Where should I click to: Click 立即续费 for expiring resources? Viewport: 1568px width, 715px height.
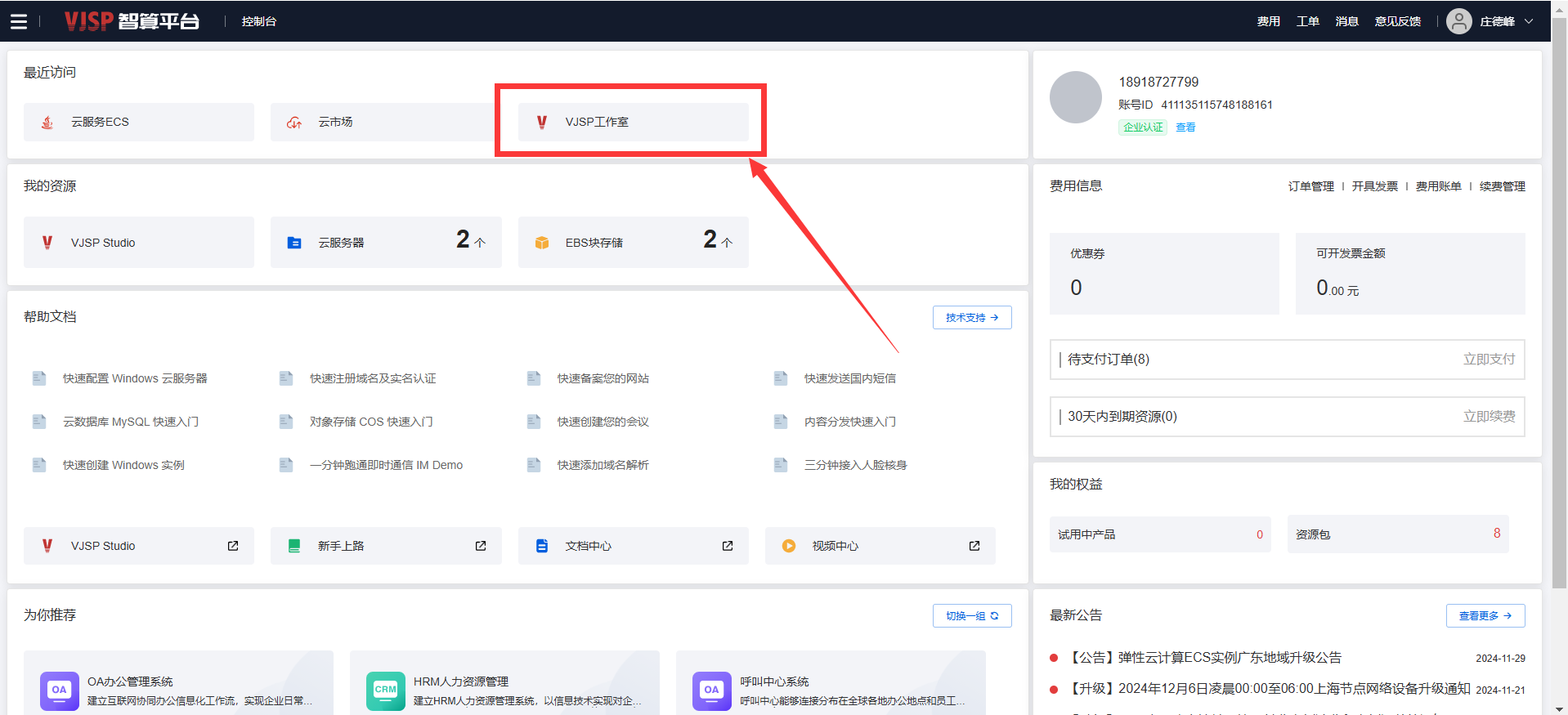(1490, 417)
